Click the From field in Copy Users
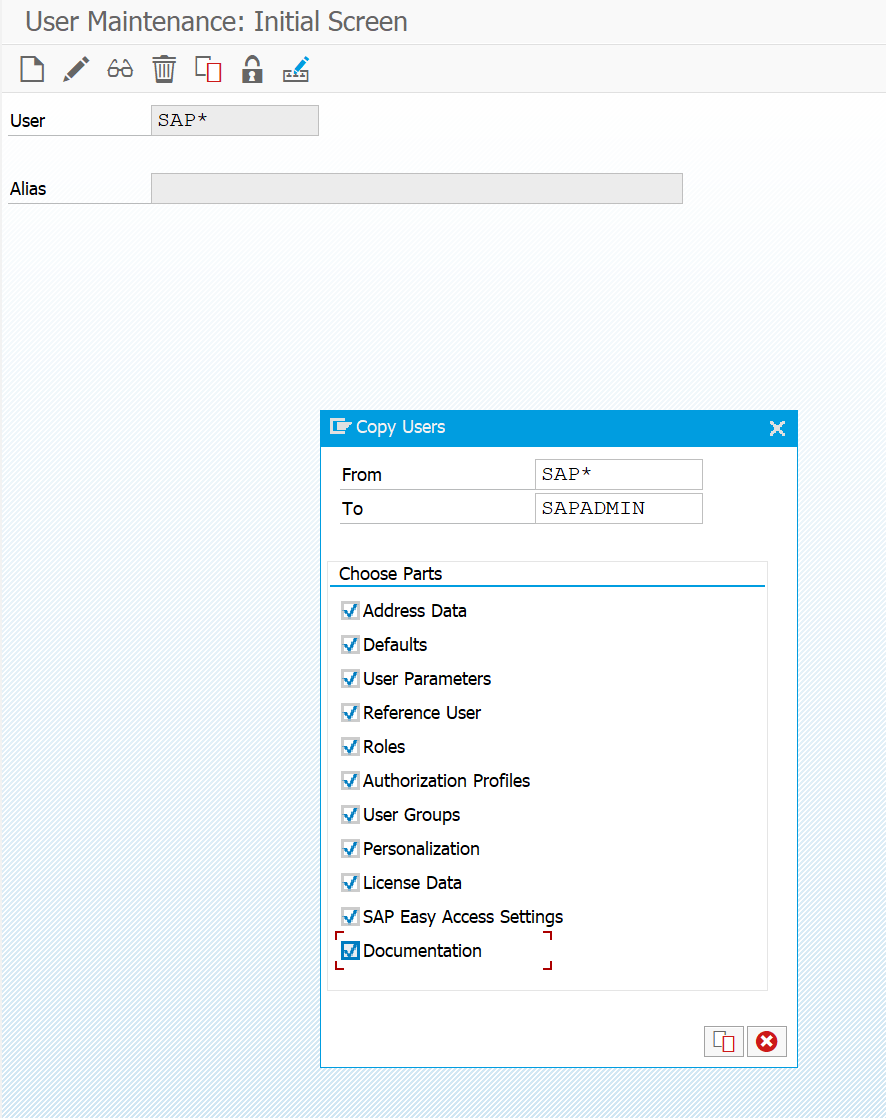This screenshot has width=886, height=1118. [x=618, y=474]
